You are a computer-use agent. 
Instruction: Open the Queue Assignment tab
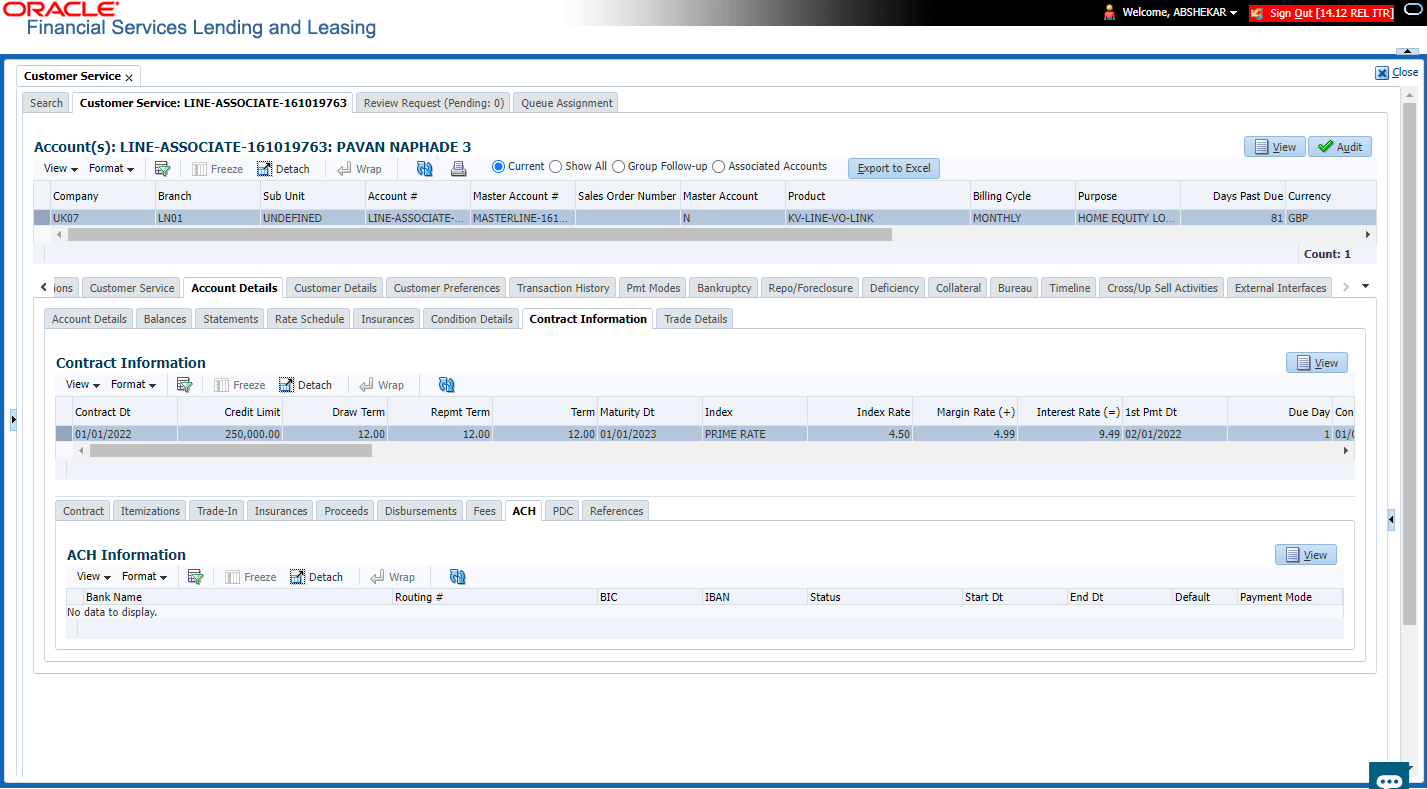567,103
